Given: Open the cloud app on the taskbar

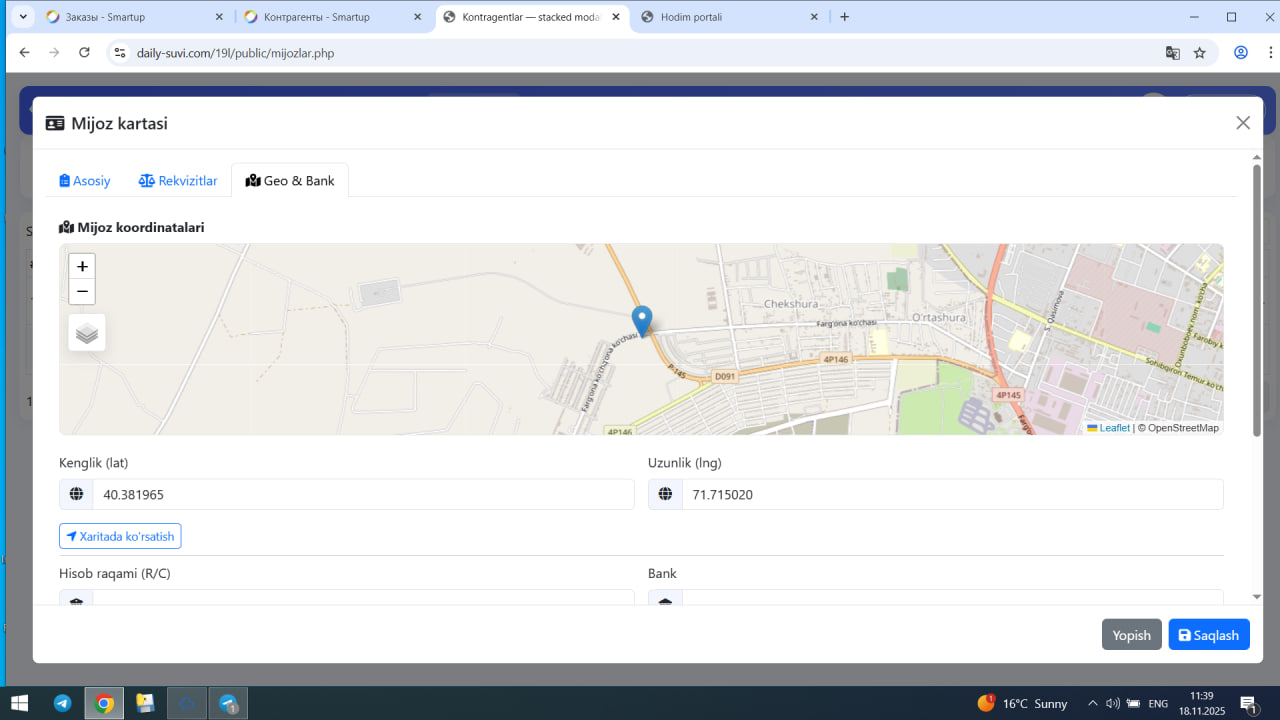Looking at the screenshot, I should 187,703.
